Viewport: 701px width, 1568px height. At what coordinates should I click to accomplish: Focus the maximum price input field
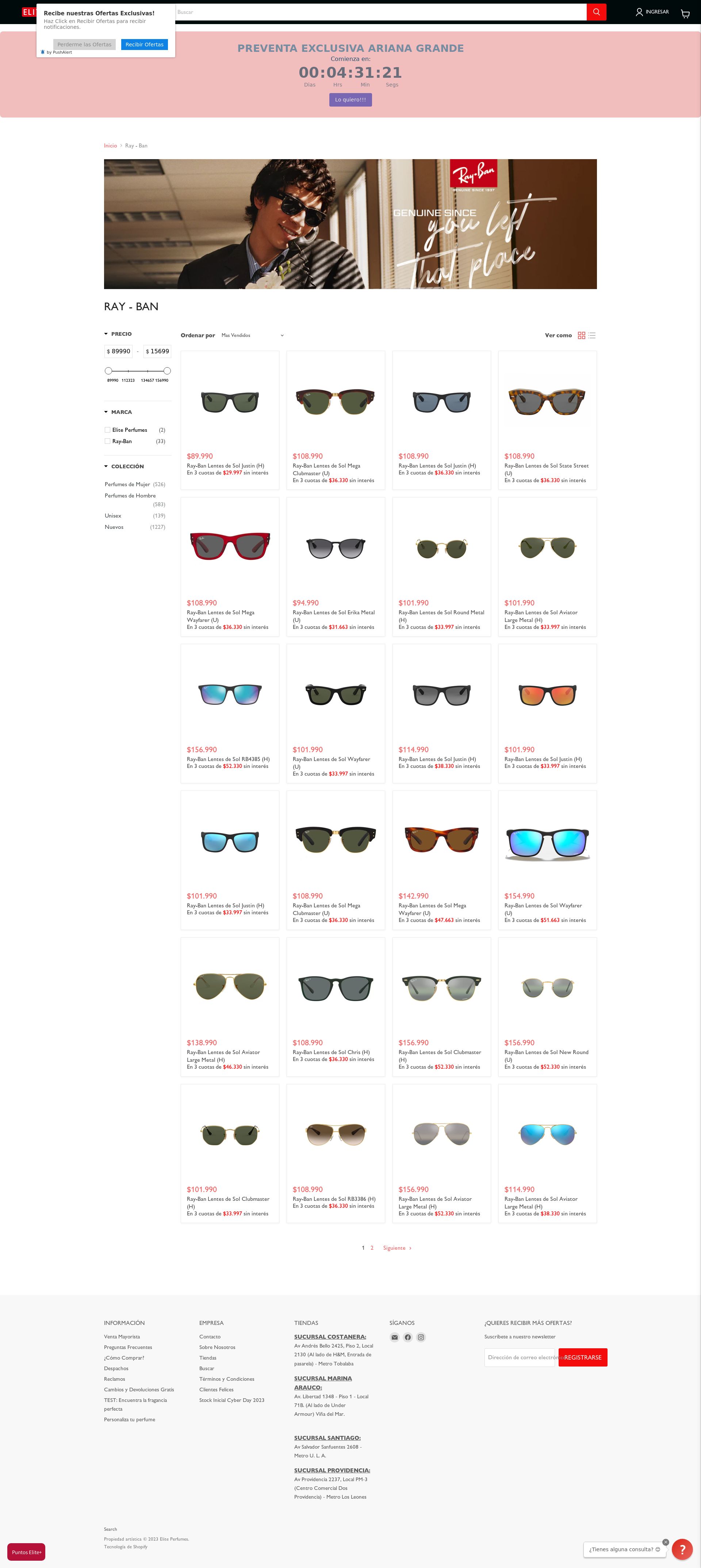[158, 351]
